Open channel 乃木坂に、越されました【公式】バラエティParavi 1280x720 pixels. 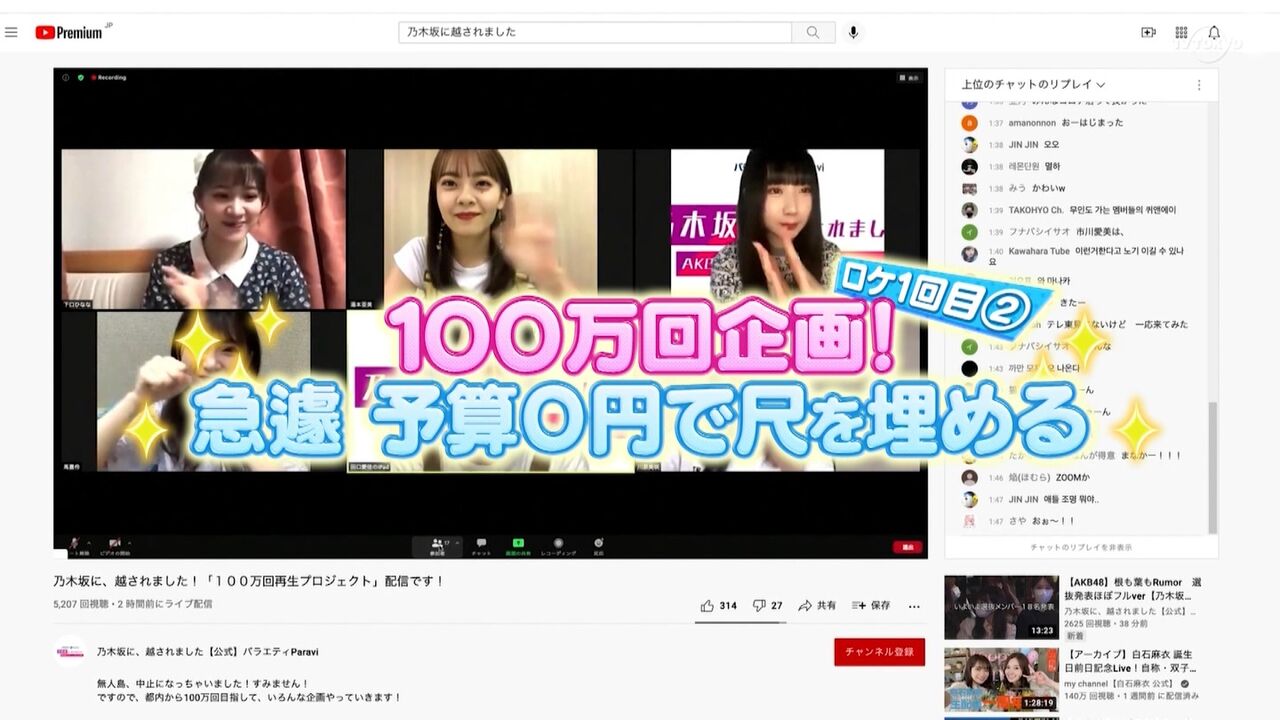tap(208, 652)
